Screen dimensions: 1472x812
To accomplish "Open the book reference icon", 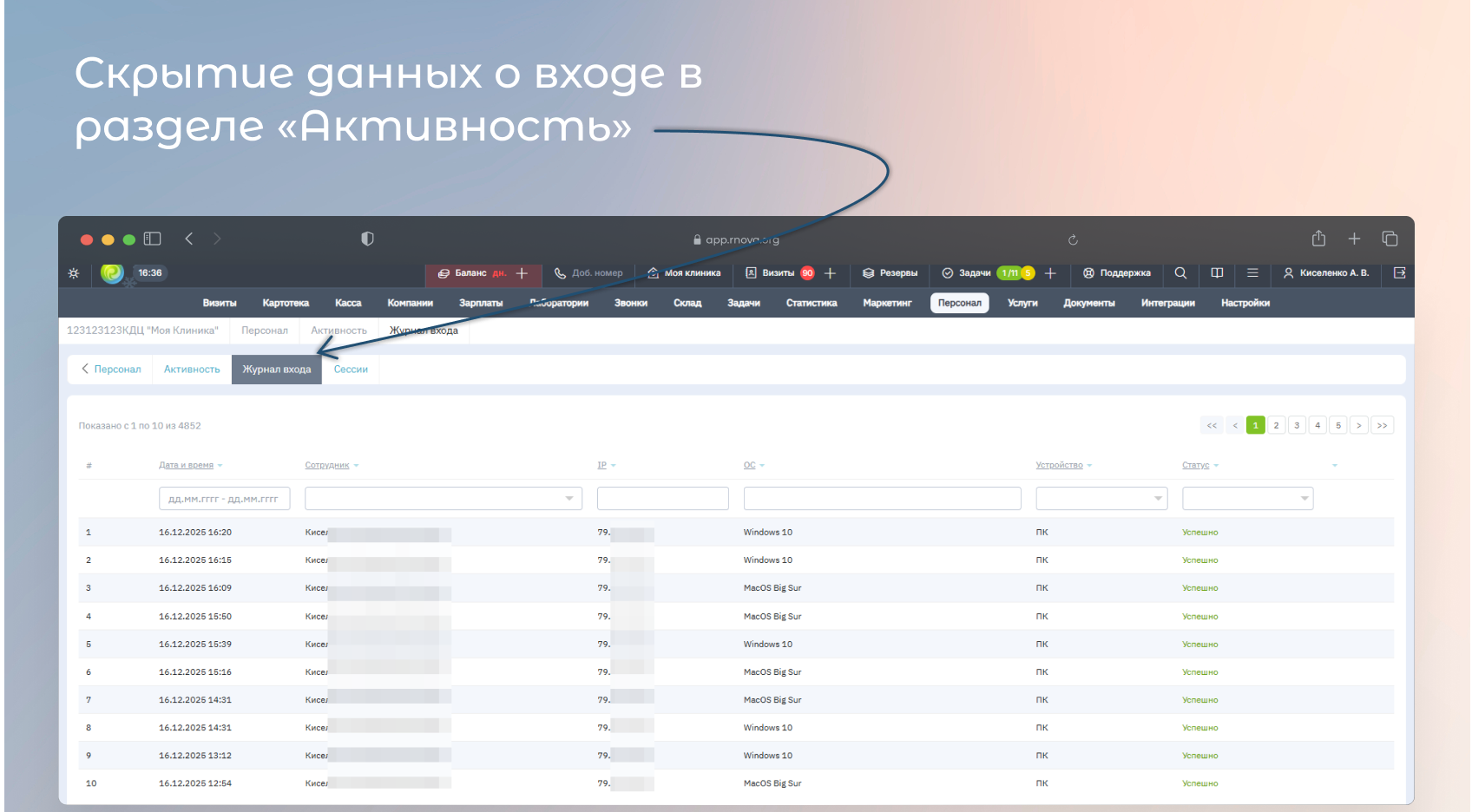I will coord(1217,273).
